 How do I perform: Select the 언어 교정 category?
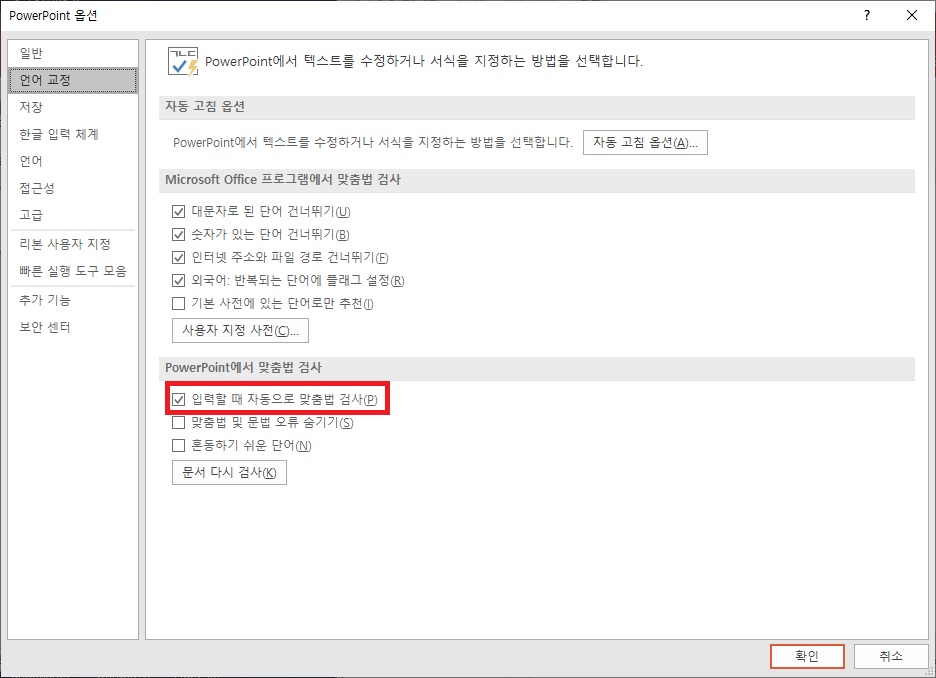coord(73,80)
